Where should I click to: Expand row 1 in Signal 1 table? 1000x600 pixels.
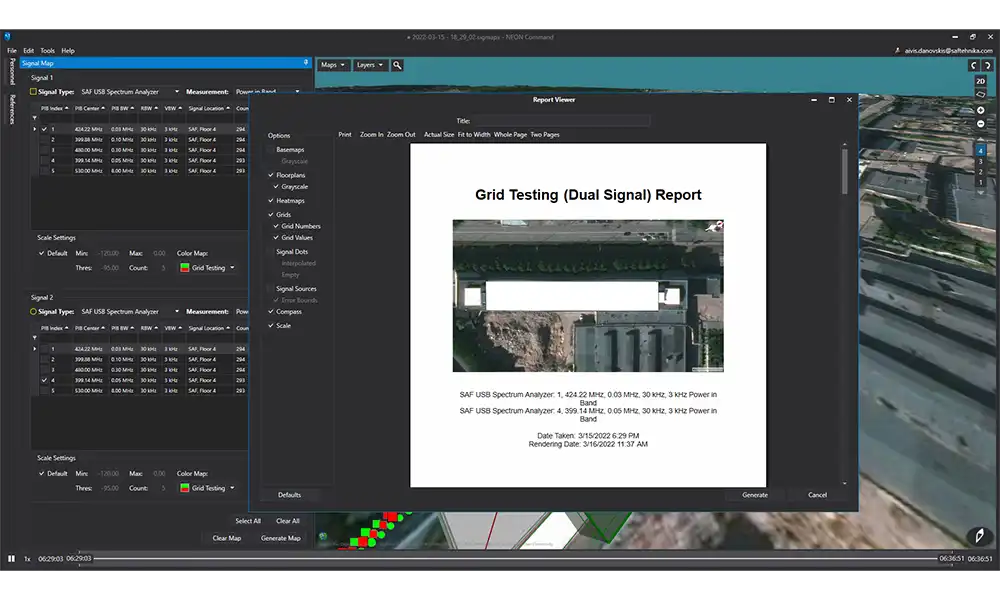34,129
